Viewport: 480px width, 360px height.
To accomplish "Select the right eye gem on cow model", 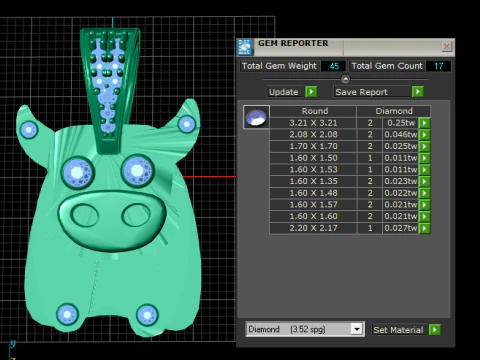I will point(137,171).
